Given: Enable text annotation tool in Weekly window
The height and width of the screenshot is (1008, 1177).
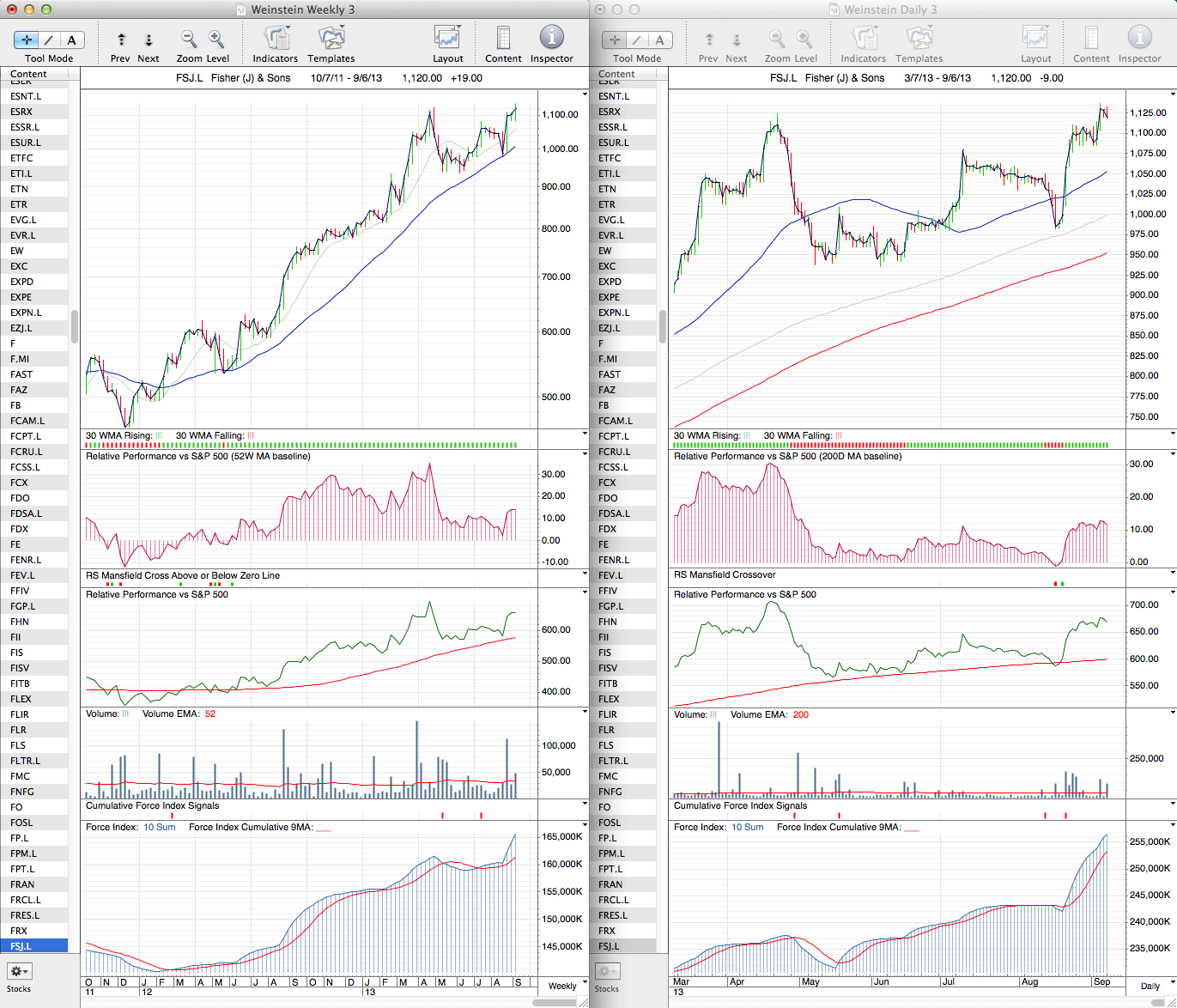Looking at the screenshot, I should pyautogui.click(x=71, y=39).
